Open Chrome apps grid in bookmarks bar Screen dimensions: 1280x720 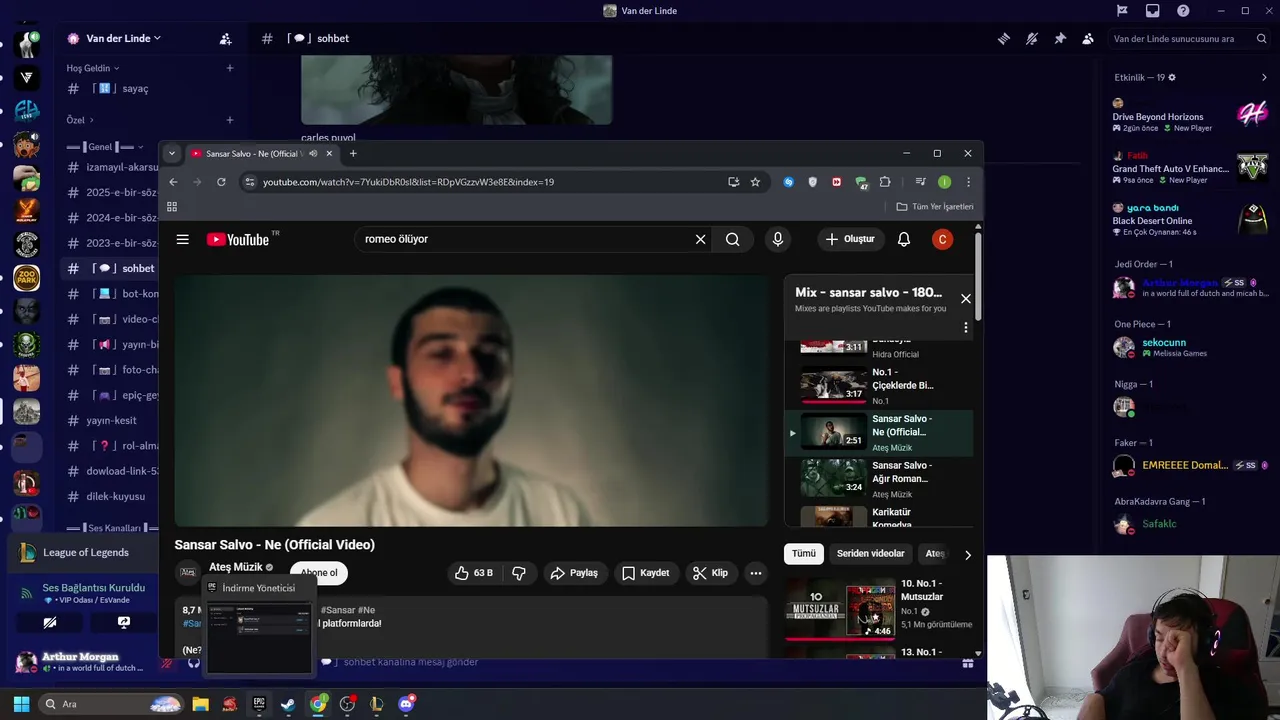point(172,207)
